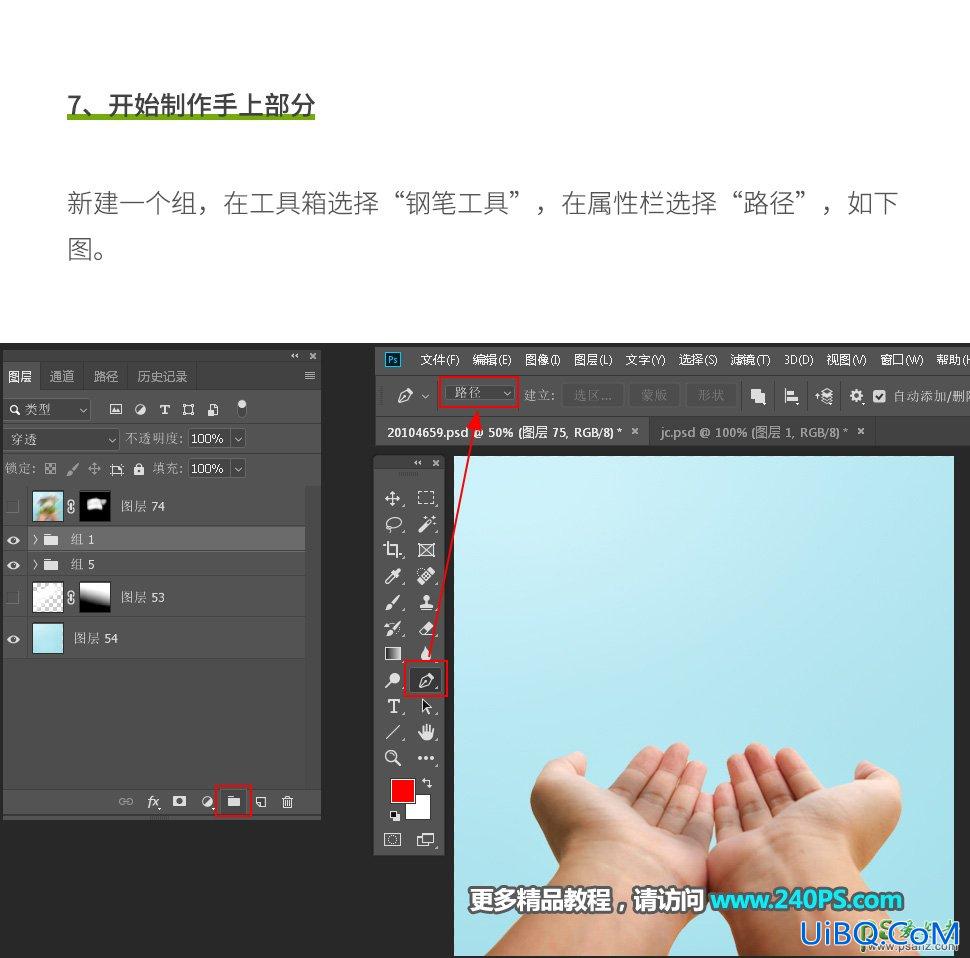Select the Zoom tool

[392, 758]
